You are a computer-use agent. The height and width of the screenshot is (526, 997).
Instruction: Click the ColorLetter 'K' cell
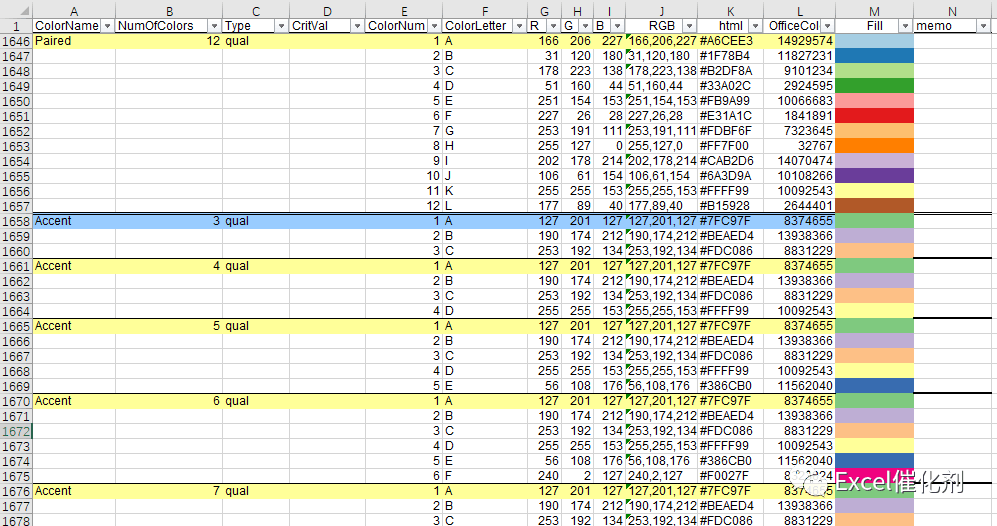(x=485, y=191)
